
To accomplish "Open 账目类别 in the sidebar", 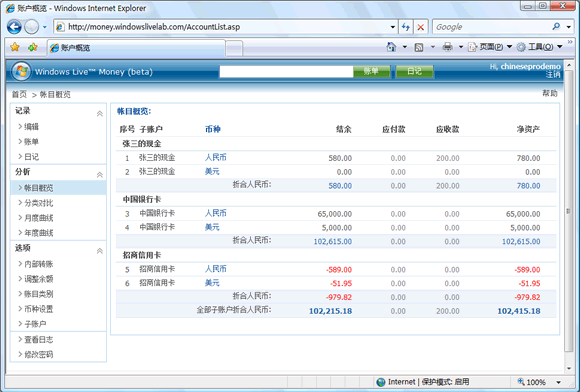I will [x=39, y=294].
